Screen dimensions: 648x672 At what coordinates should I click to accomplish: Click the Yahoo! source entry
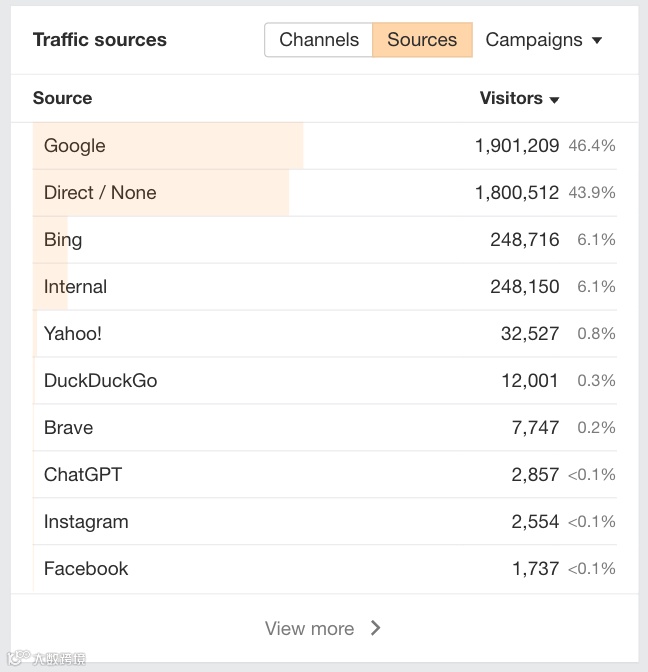(x=73, y=334)
